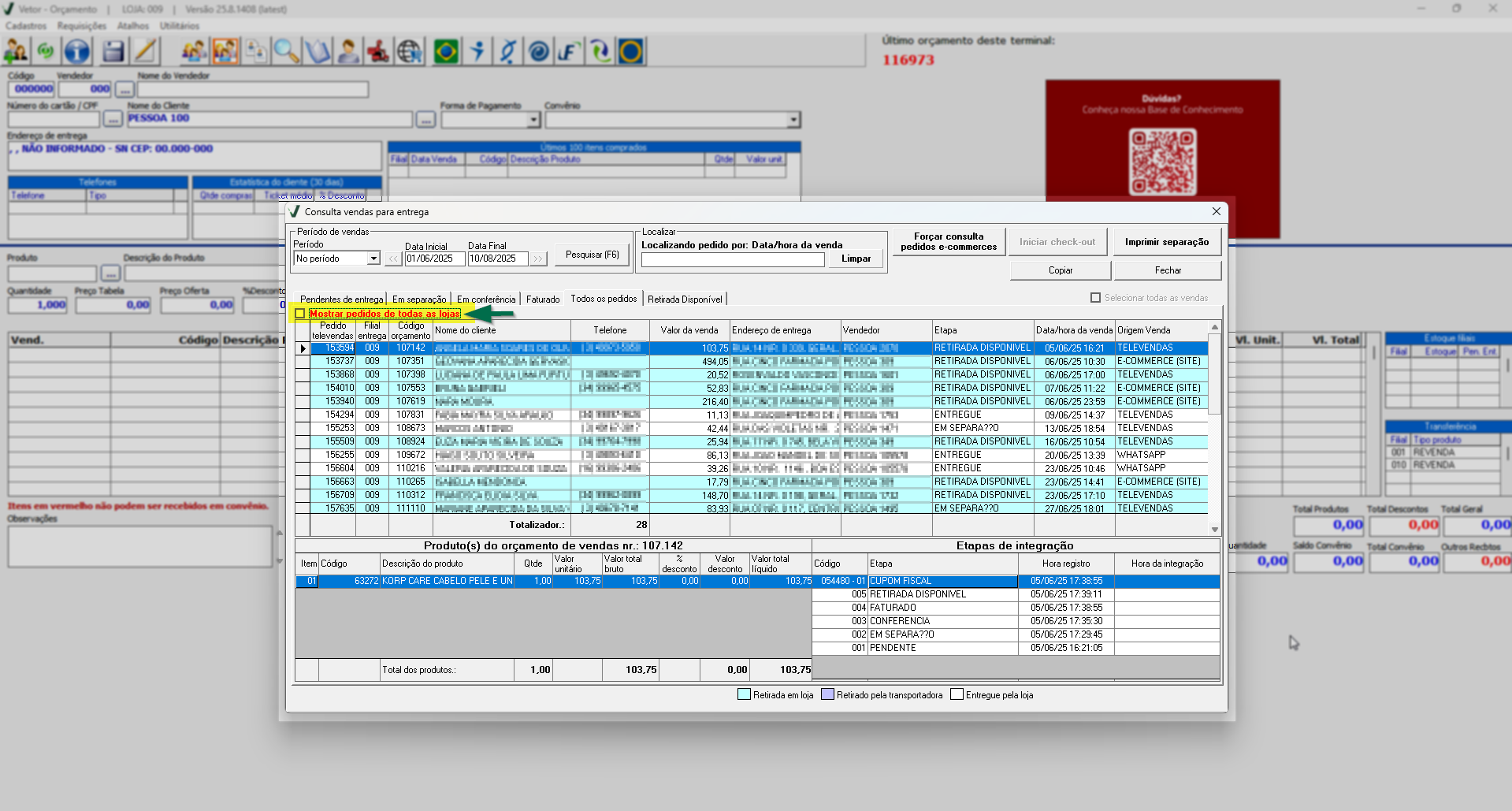Click the ellipsis button beside card/CPF field
The width and height of the screenshot is (1512, 811).
coord(113,120)
